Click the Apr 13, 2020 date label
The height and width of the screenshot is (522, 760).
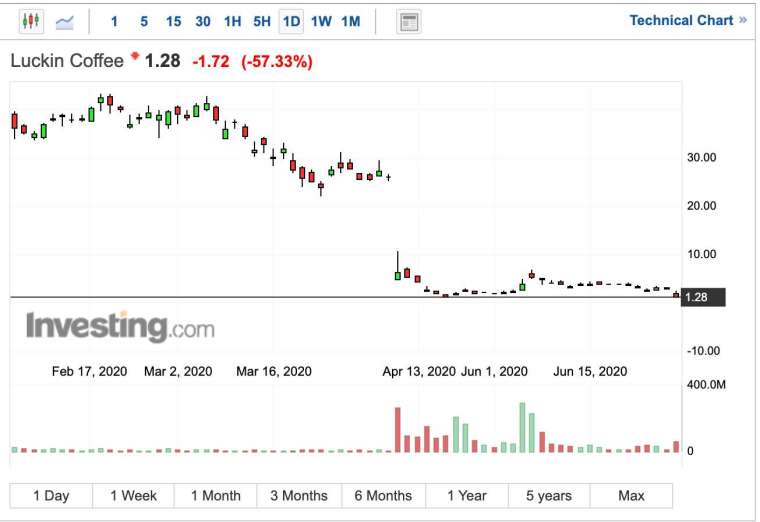419,371
